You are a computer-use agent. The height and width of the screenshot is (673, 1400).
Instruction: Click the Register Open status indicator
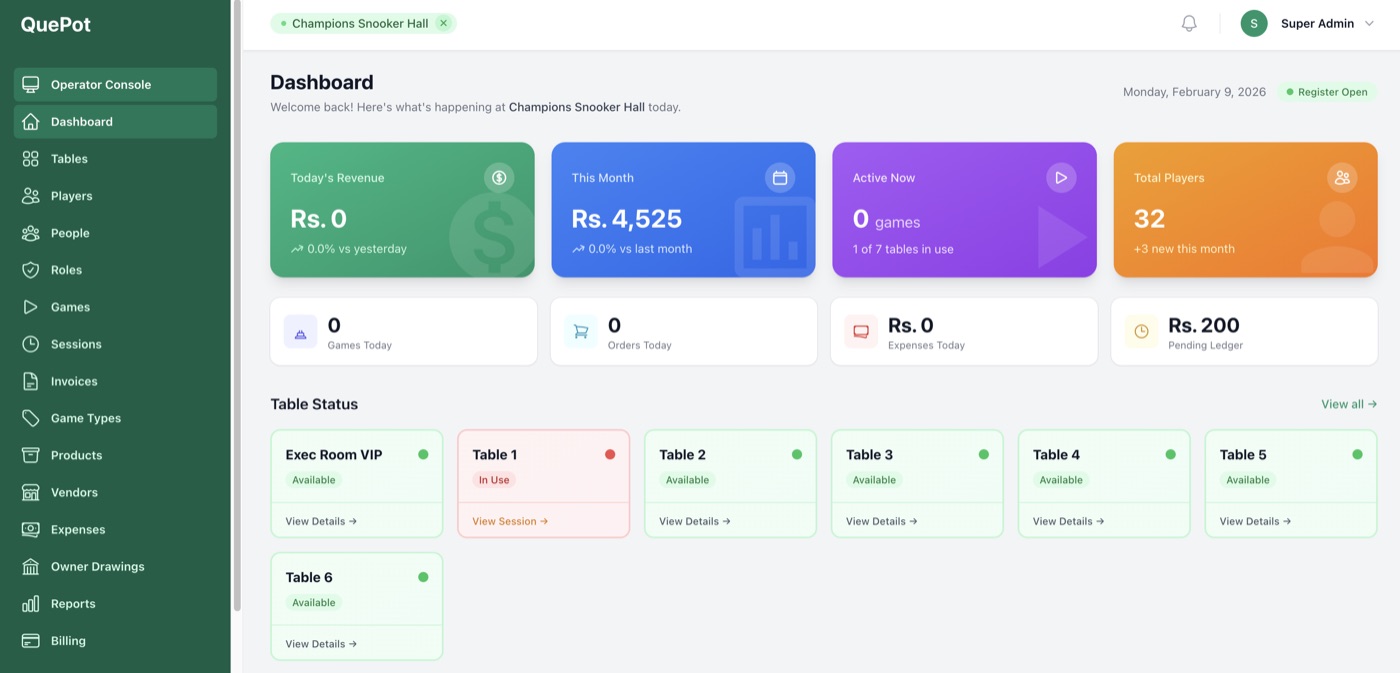(x=1327, y=90)
